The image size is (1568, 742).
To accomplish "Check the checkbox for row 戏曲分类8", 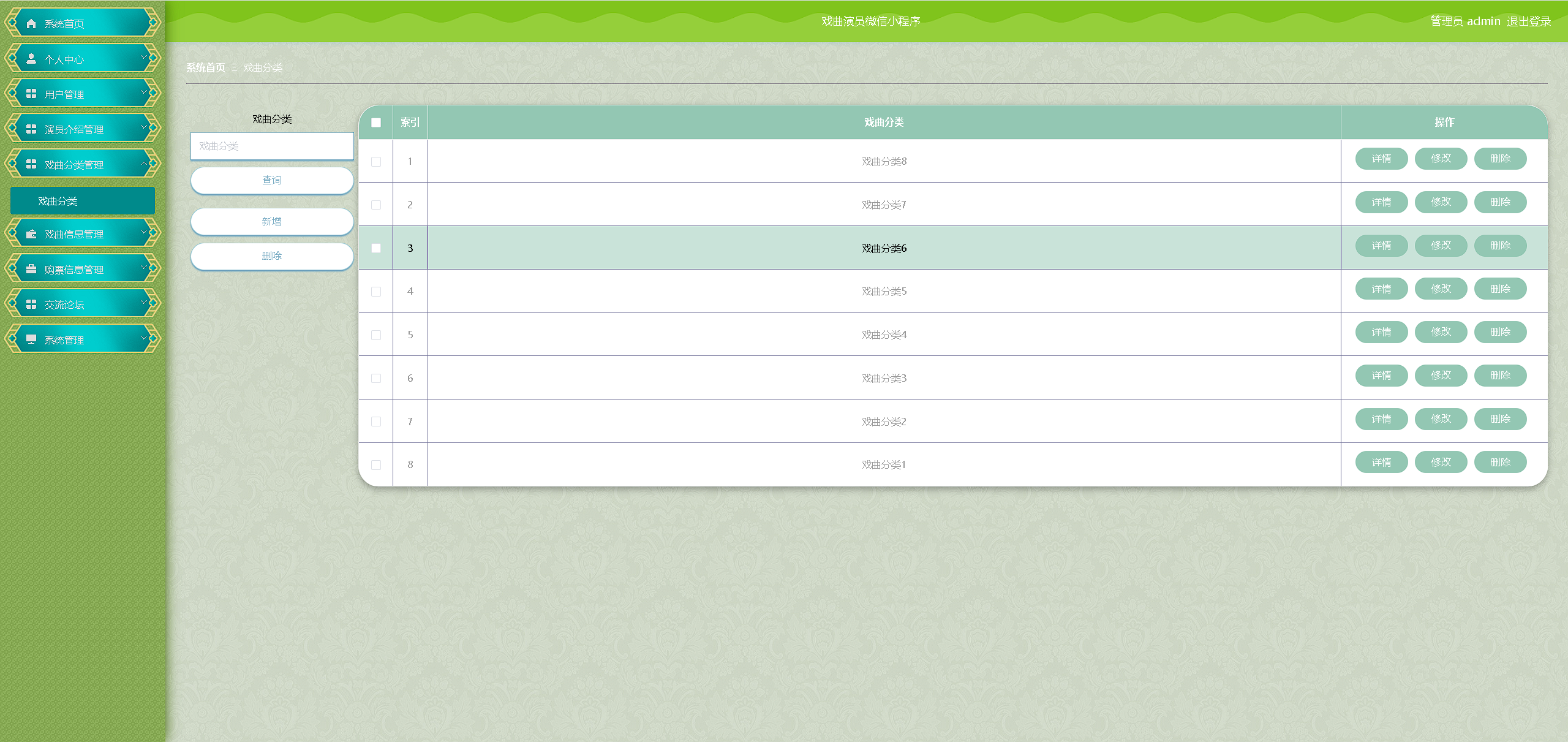I will tap(376, 162).
